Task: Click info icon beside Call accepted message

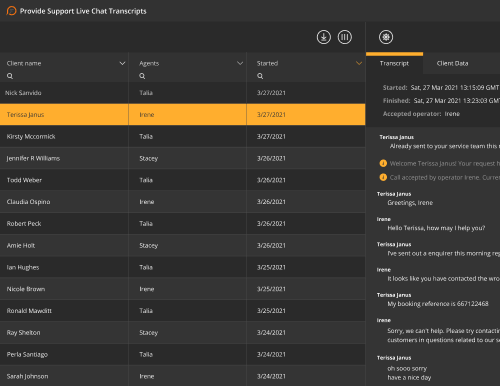Action: (x=383, y=177)
